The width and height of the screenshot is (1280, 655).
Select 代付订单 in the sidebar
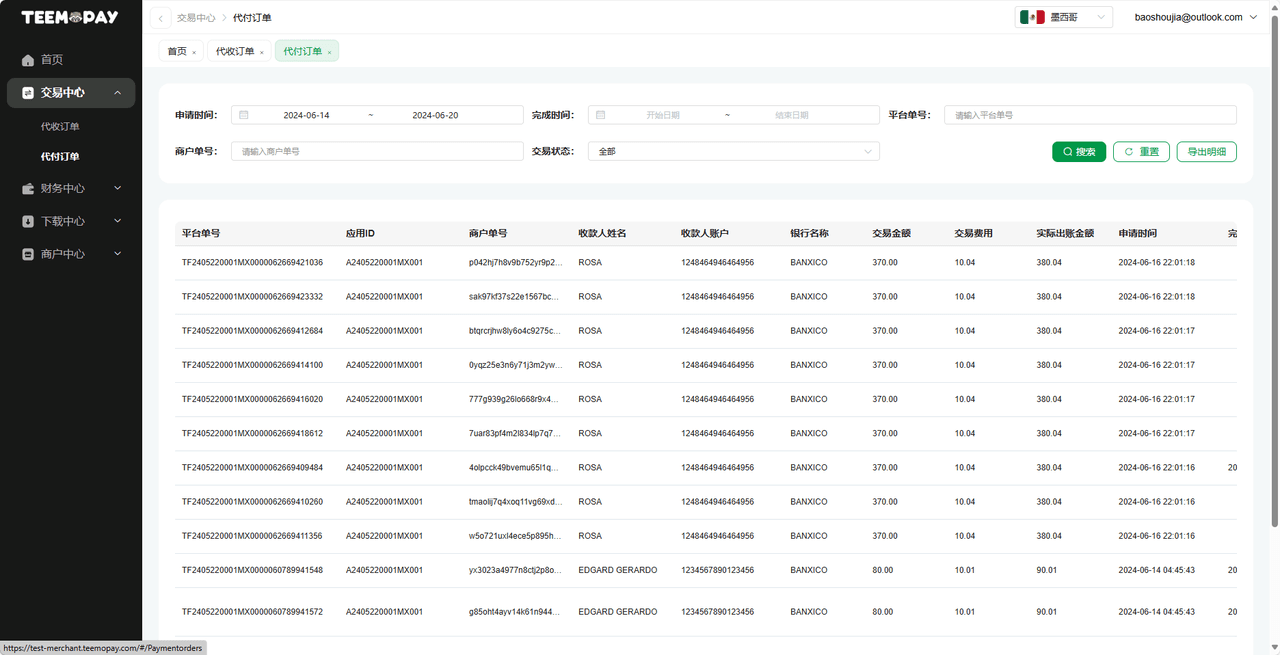pos(60,157)
